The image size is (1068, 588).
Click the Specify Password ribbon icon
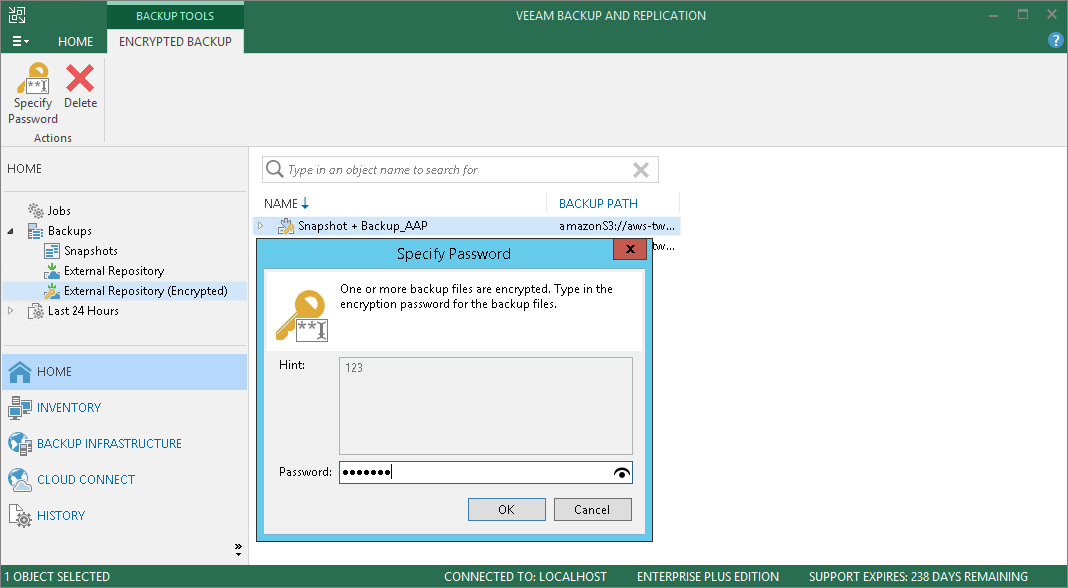33,79
